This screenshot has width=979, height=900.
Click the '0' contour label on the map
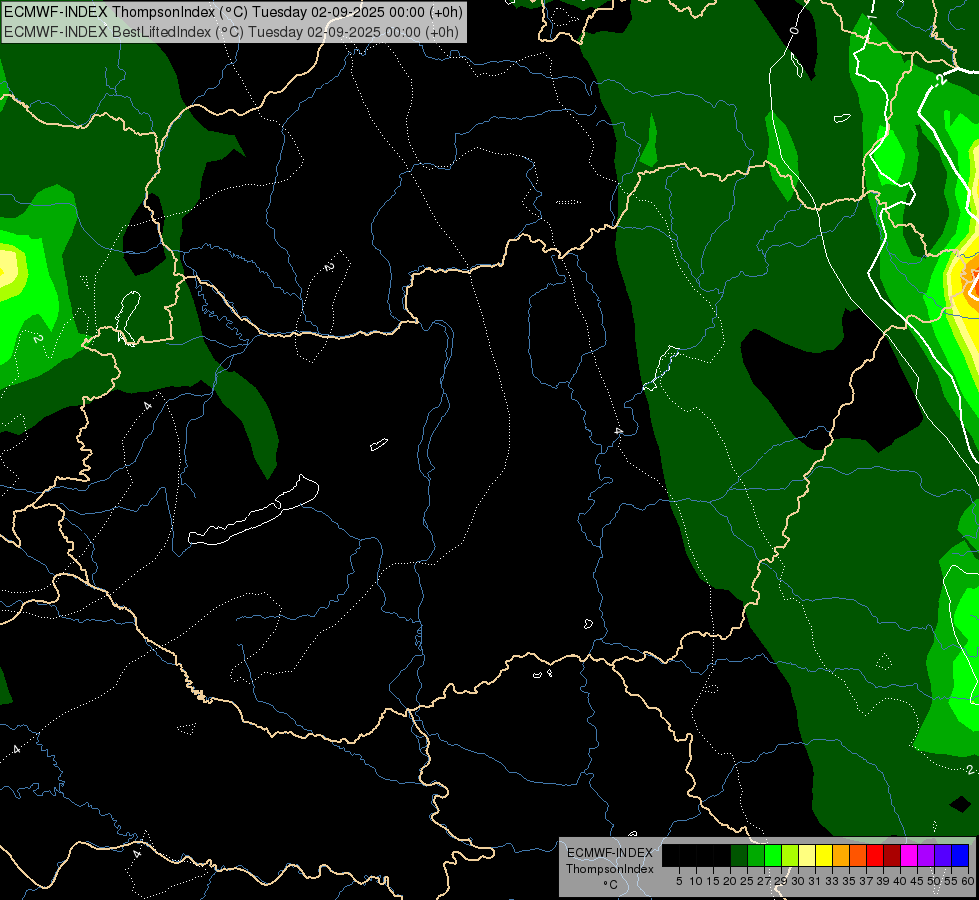[794, 30]
